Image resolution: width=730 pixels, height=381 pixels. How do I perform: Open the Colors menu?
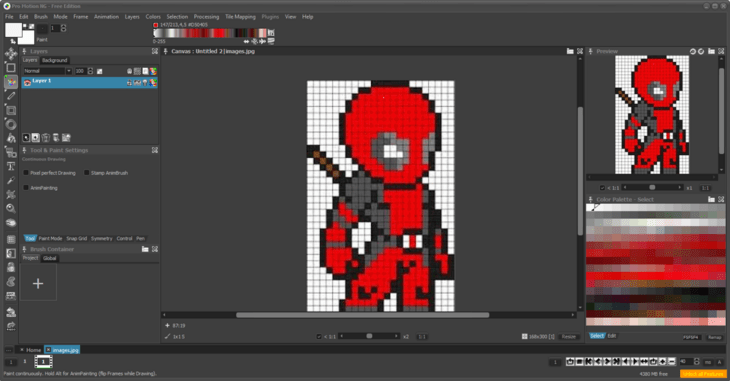153,17
